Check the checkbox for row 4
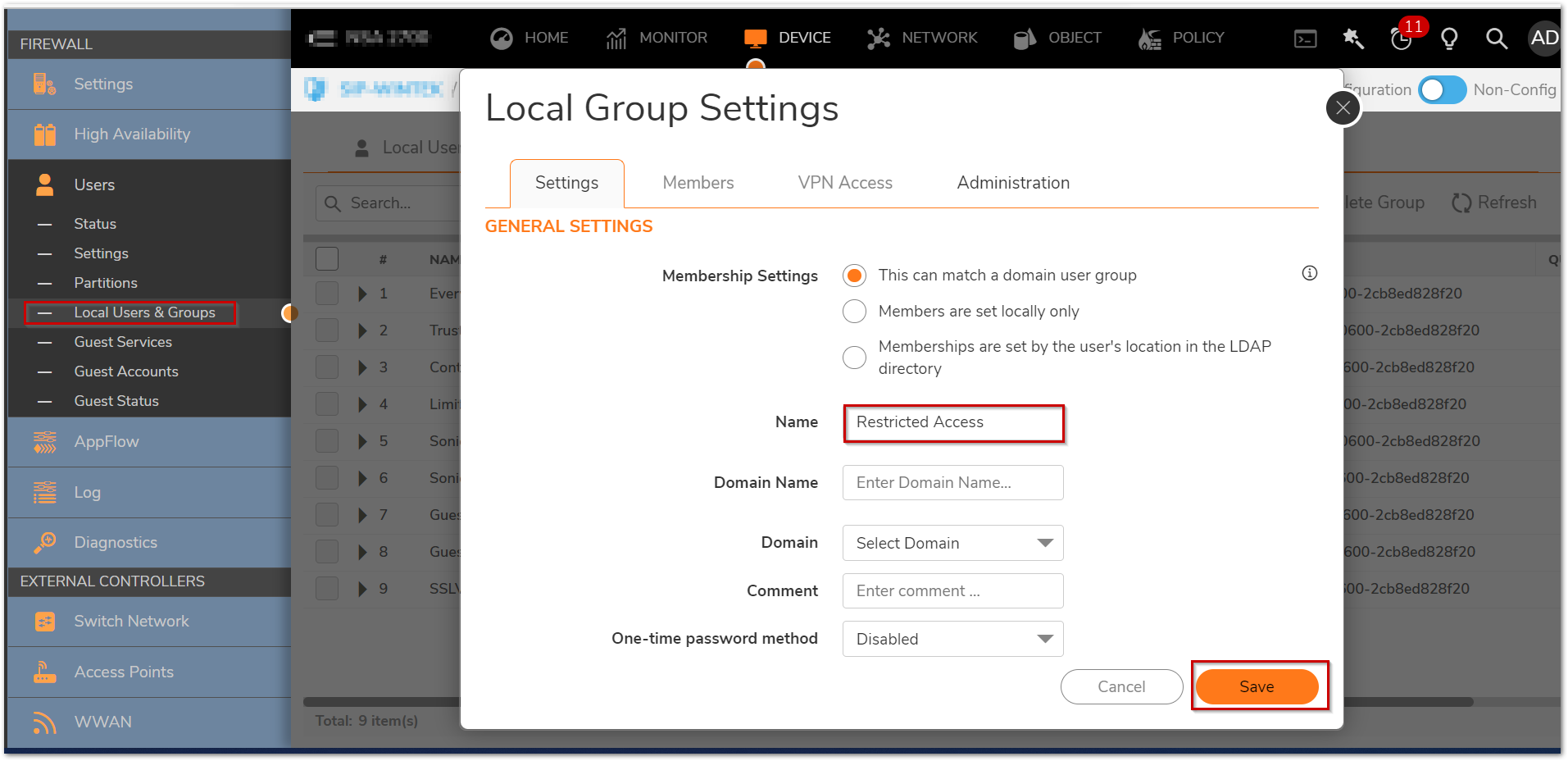The height and width of the screenshot is (761, 1568). pos(327,404)
